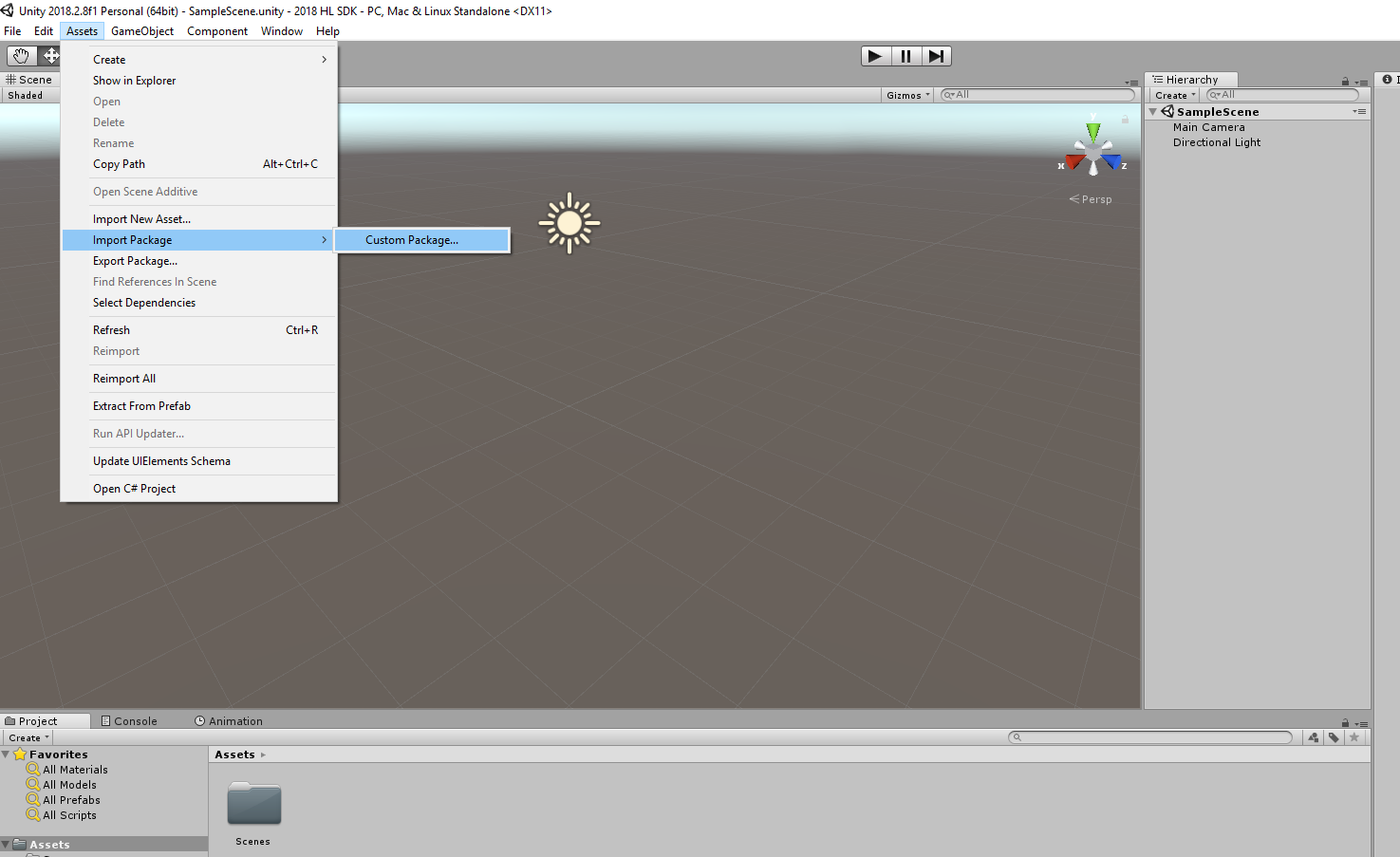The height and width of the screenshot is (857, 1400).
Task: Click the Search by Label tag icon
Action: pos(1334,737)
